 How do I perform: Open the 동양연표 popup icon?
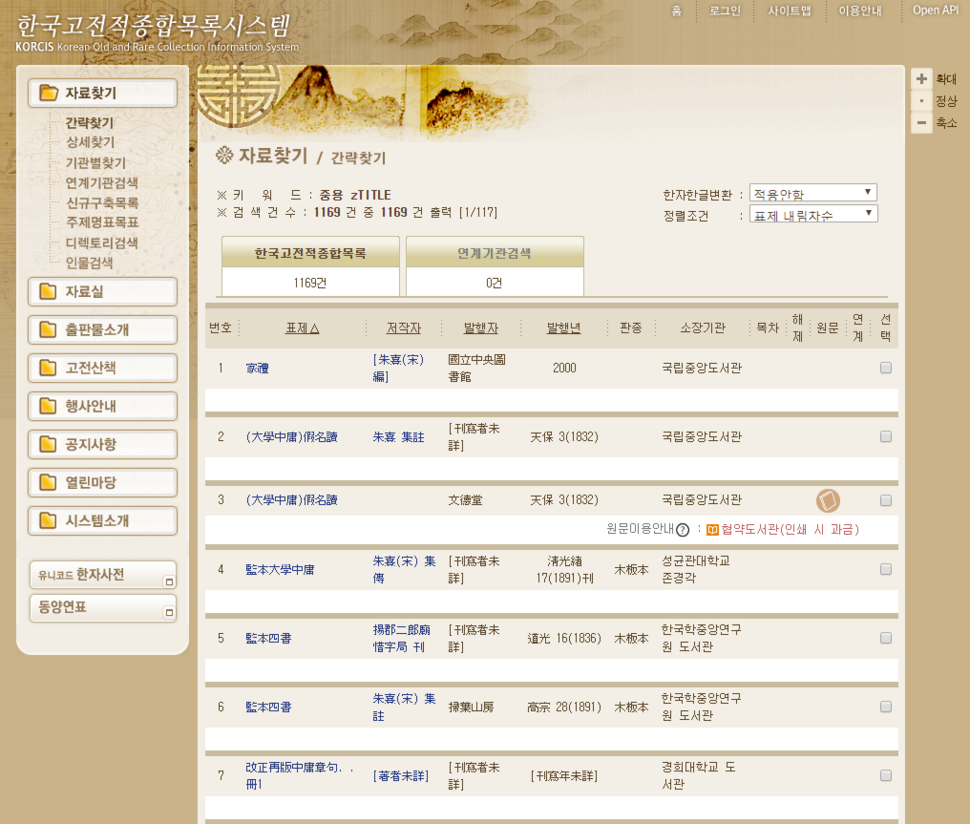(169, 612)
